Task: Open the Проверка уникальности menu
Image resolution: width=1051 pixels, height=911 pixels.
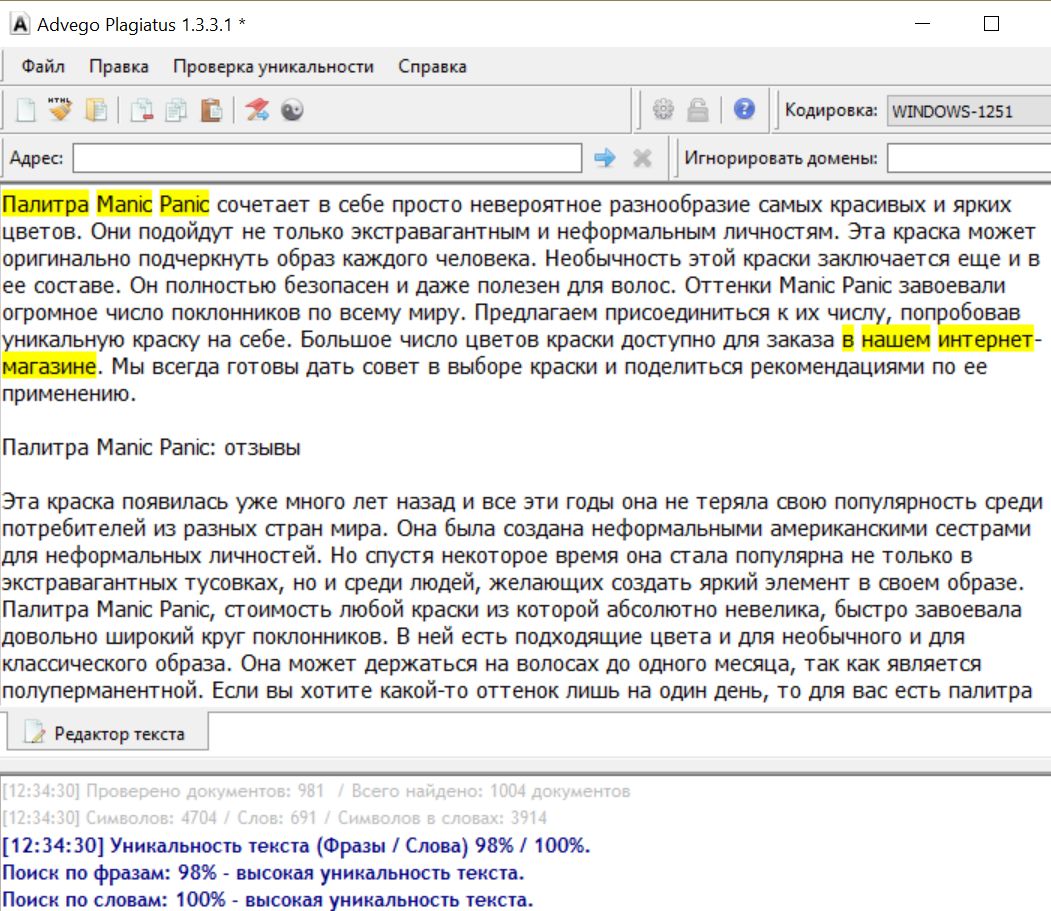Action: click(x=273, y=66)
